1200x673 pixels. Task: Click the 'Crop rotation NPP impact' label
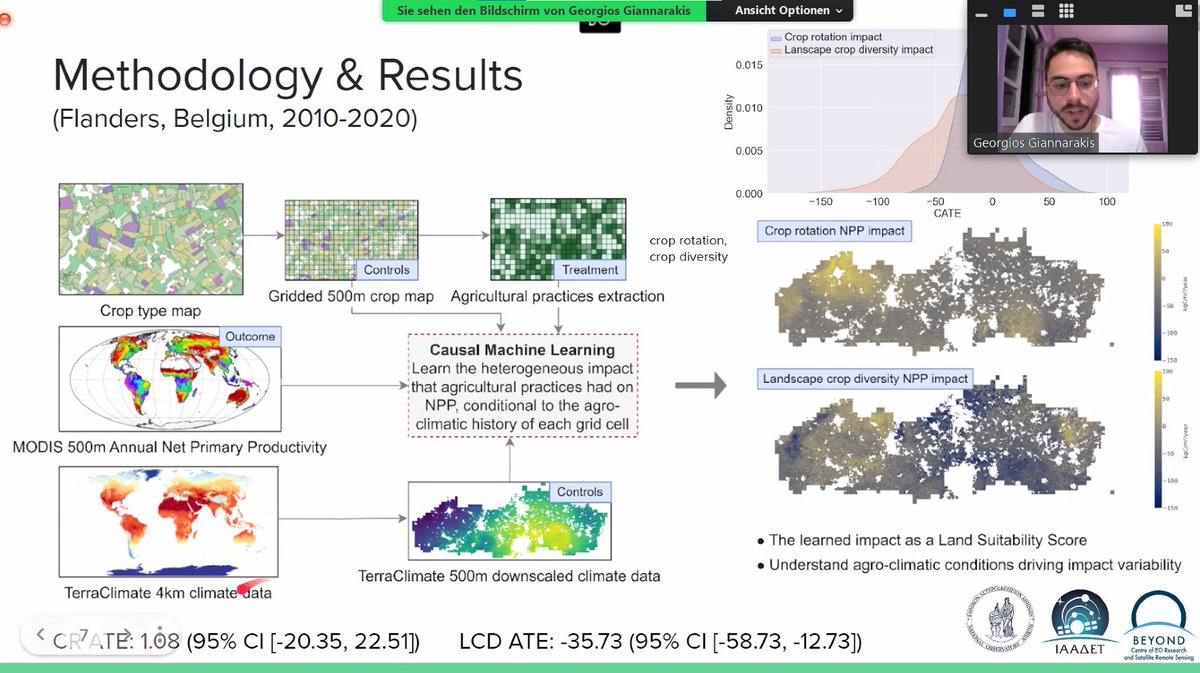(x=835, y=230)
